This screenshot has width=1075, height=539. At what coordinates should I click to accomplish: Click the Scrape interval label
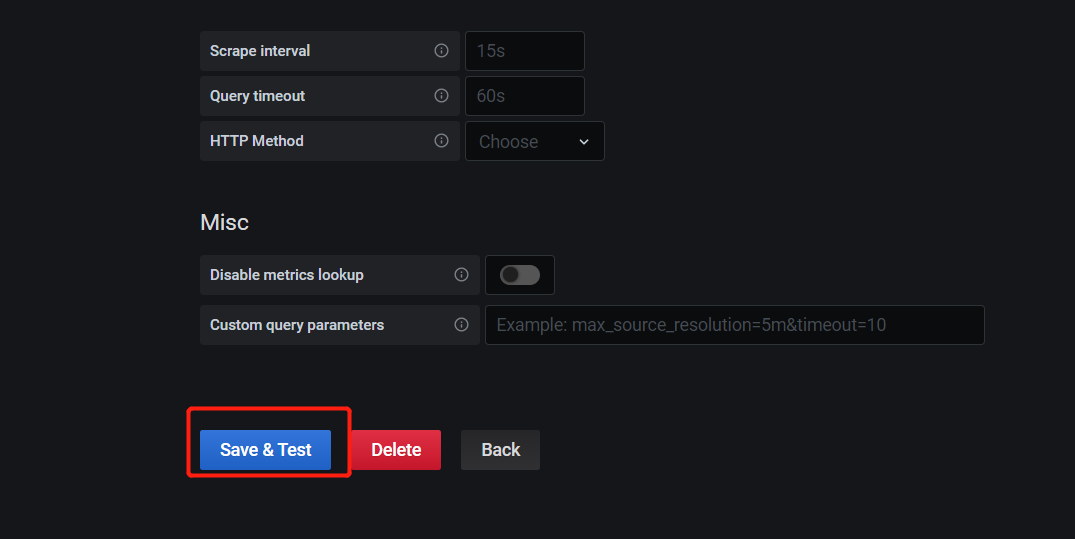(260, 51)
